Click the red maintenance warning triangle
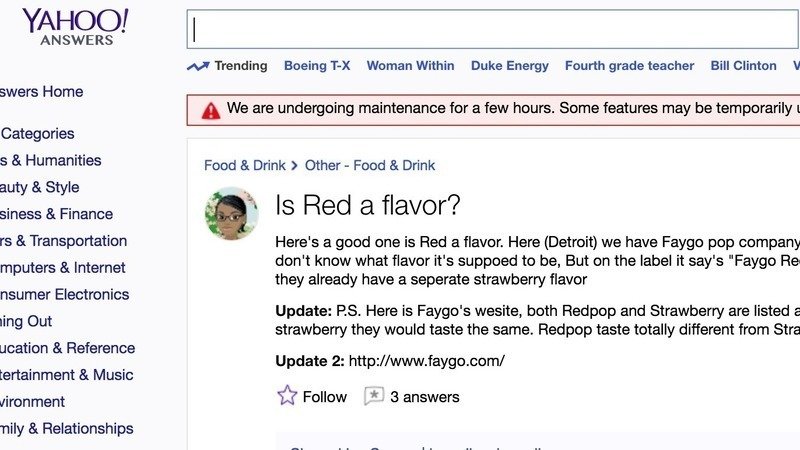This screenshot has width=800, height=450. coord(211,111)
